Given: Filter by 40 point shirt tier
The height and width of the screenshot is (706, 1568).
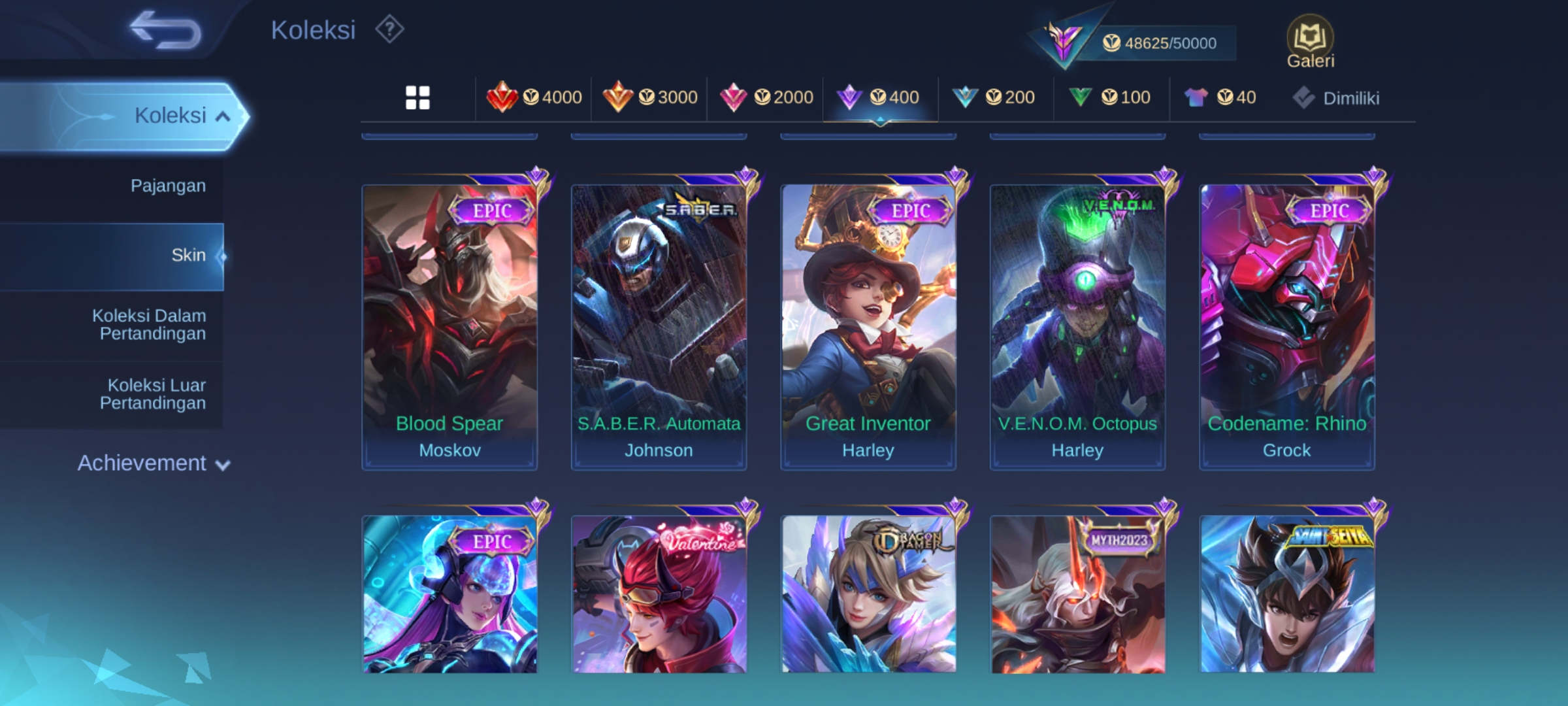Looking at the screenshot, I should 1220,97.
